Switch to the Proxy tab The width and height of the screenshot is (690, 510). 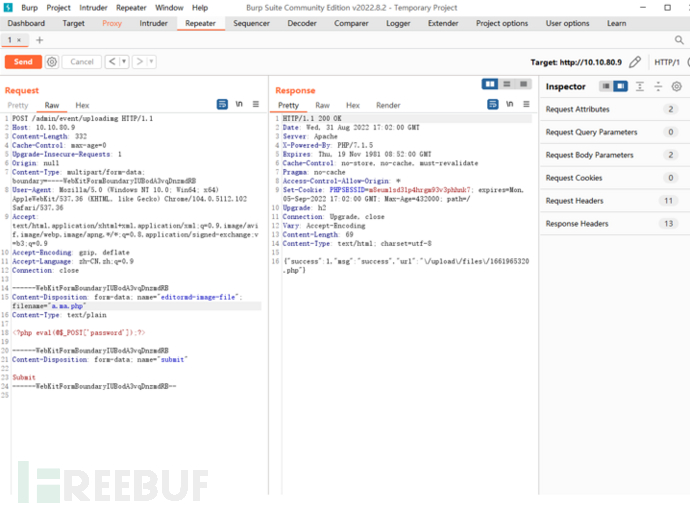tap(112, 23)
